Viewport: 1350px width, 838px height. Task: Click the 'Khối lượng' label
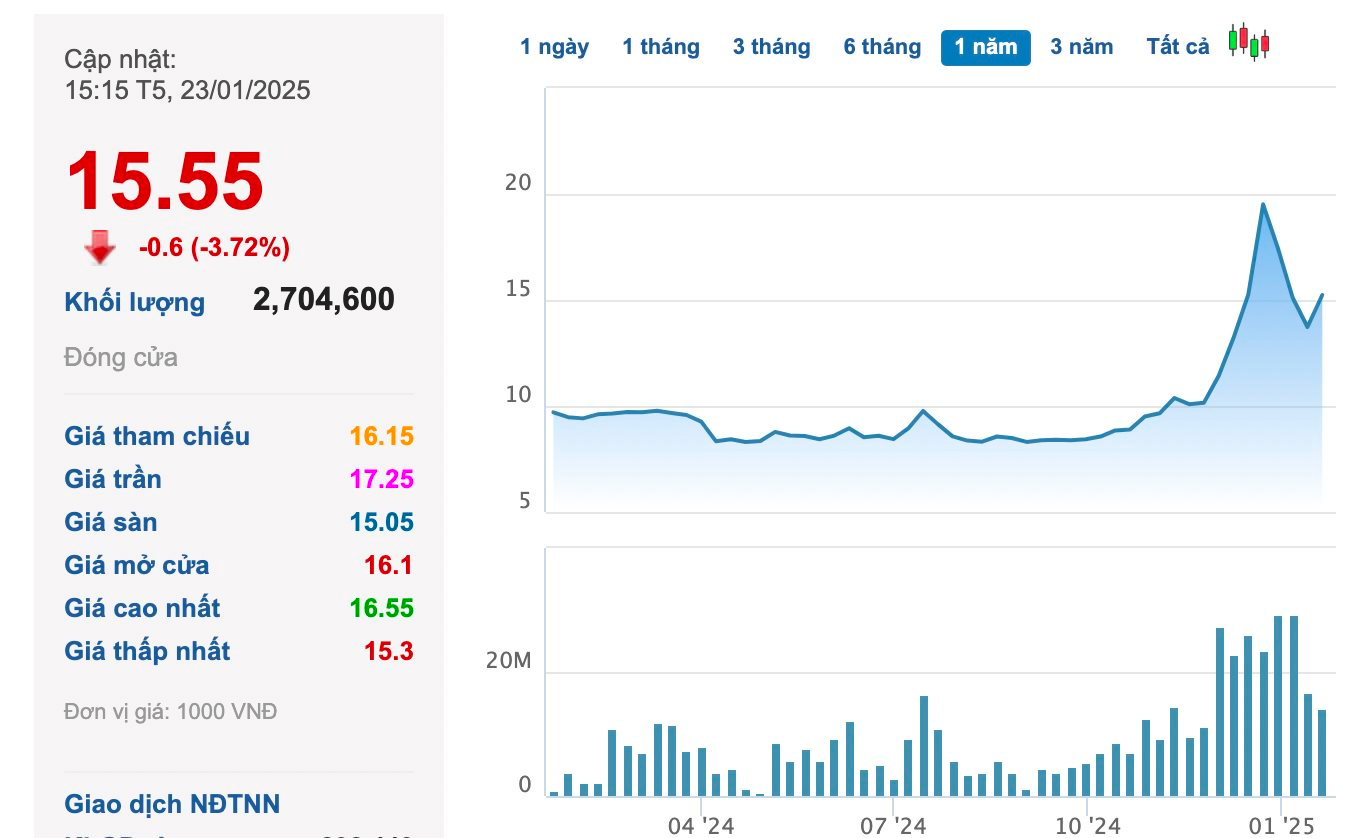(135, 302)
